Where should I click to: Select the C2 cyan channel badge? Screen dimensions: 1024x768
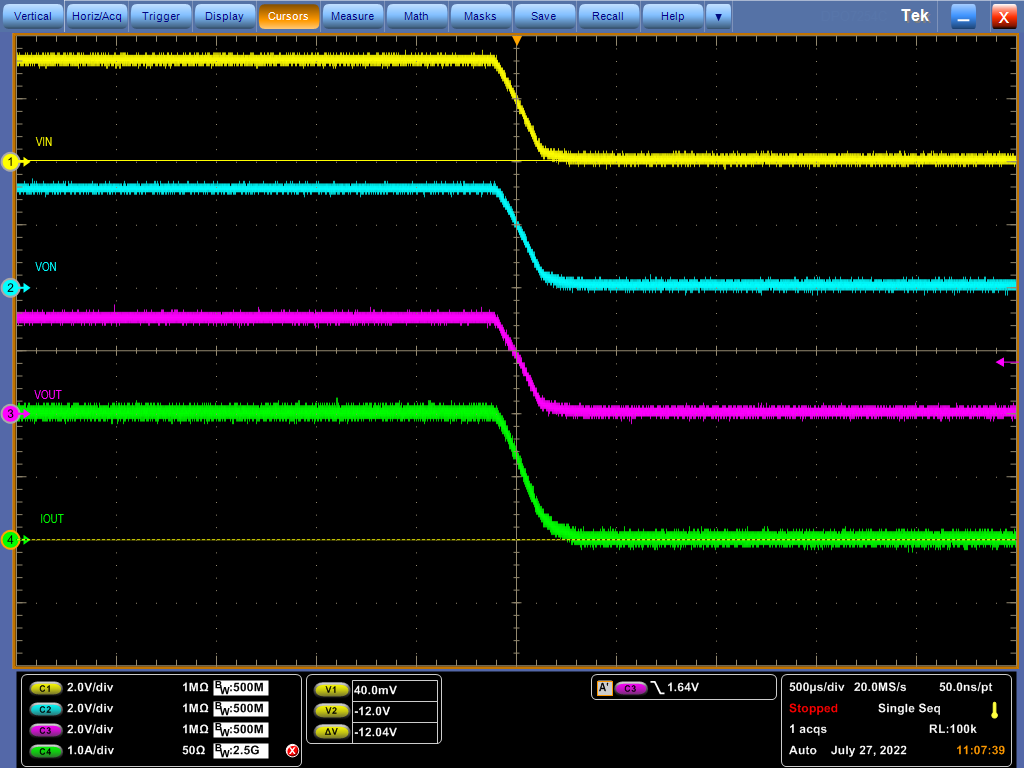pyautogui.click(x=44, y=709)
